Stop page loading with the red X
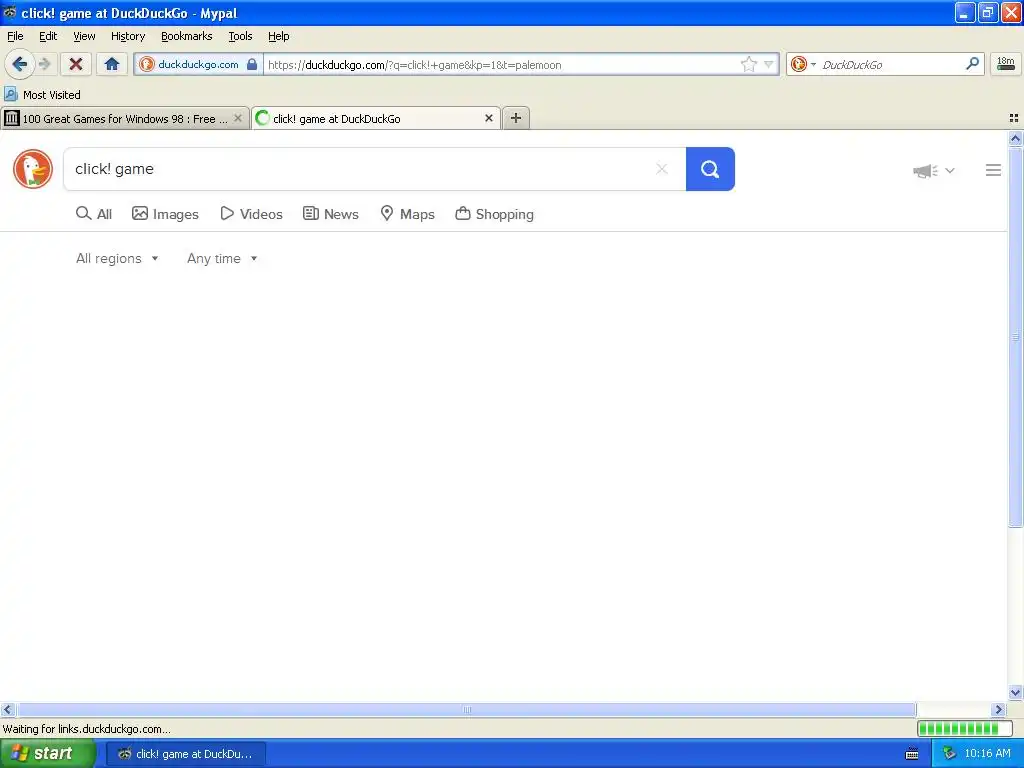This screenshot has height=768, width=1024. tap(76, 64)
